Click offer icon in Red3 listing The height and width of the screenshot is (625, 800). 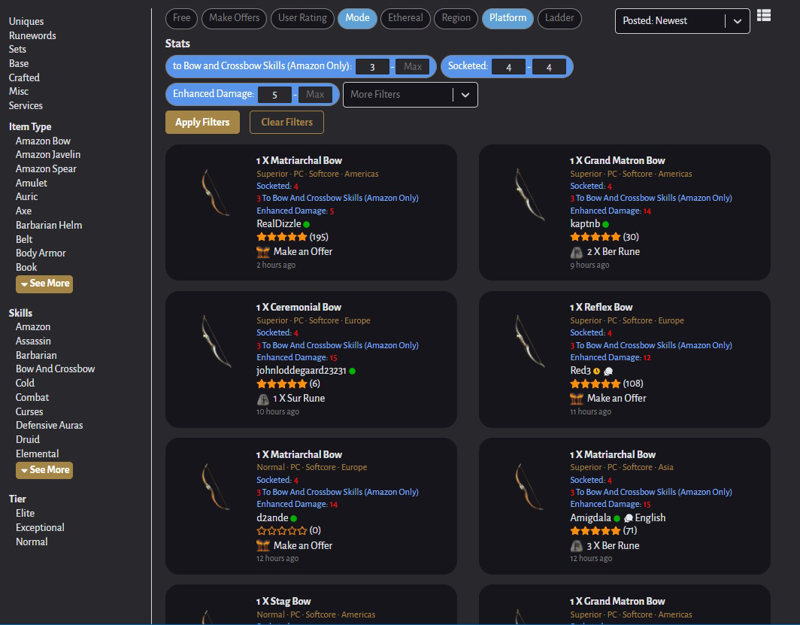[x=577, y=399]
